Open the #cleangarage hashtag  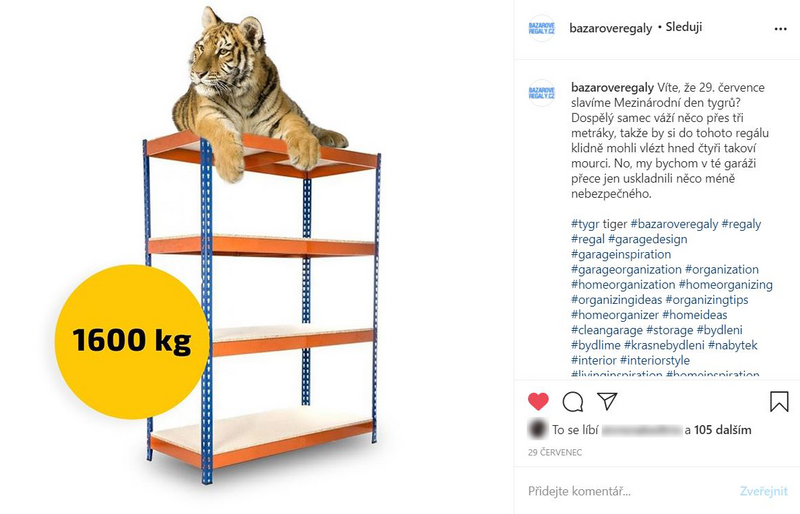click(x=607, y=330)
